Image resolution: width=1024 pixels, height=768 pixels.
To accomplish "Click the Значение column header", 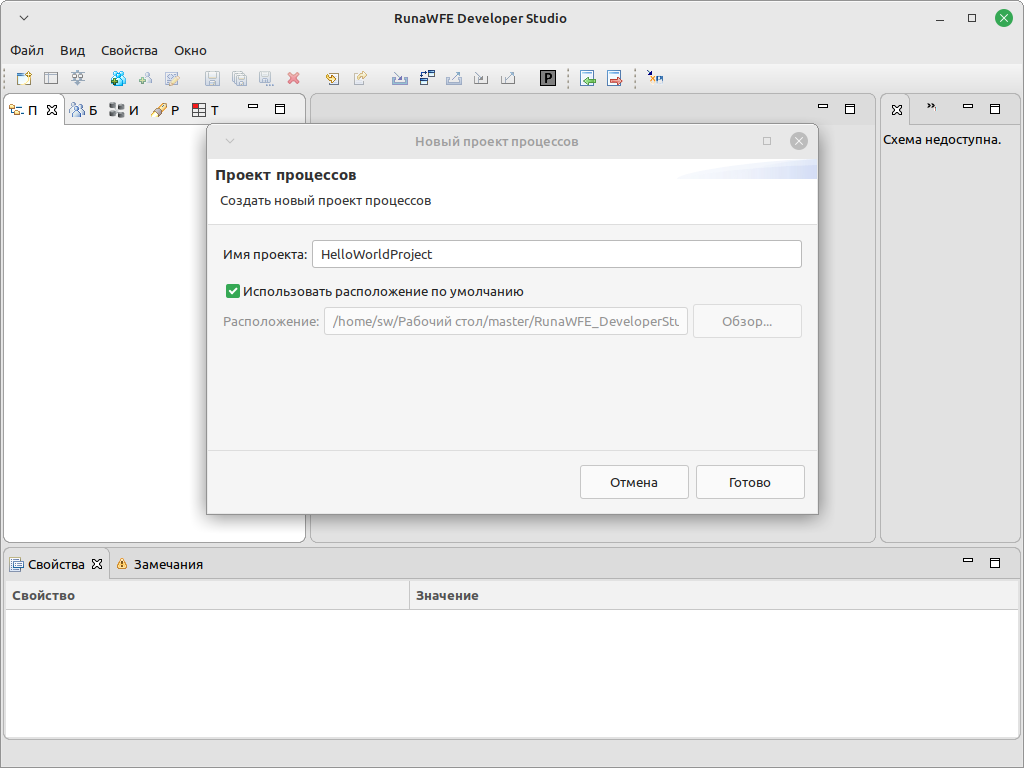I will (x=714, y=595).
